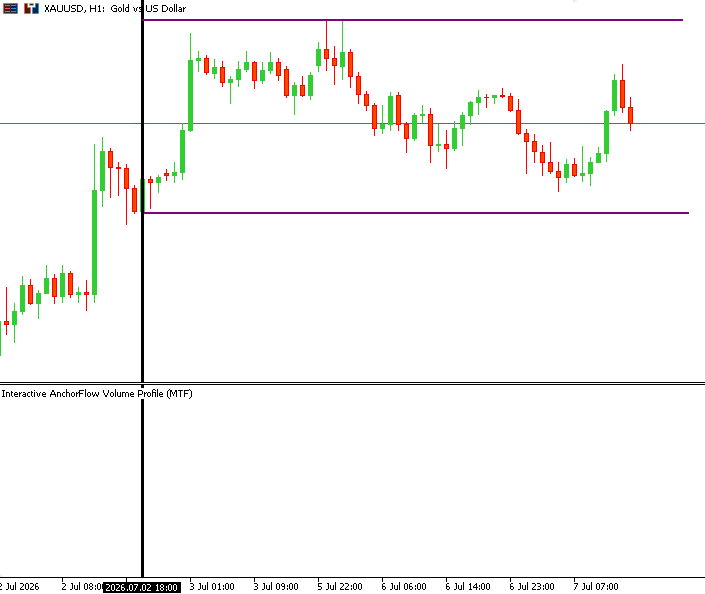
Task: Click the 3 Jul 09:00 axis label
Action: pyautogui.click(x=276, y=587)
